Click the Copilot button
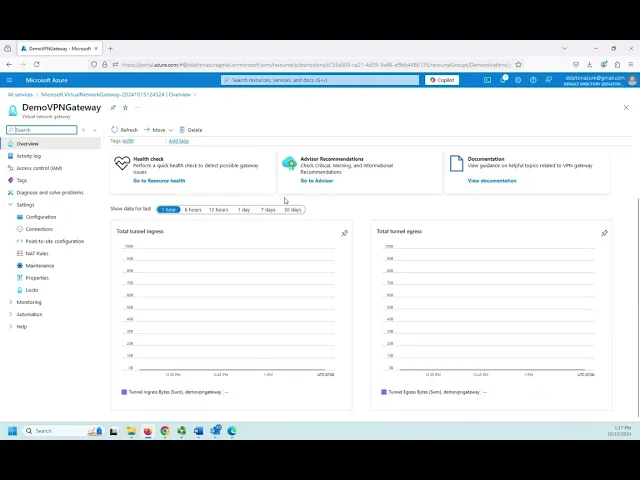The height and width of the screenshot is (480, 640). (x=442, y=80)
